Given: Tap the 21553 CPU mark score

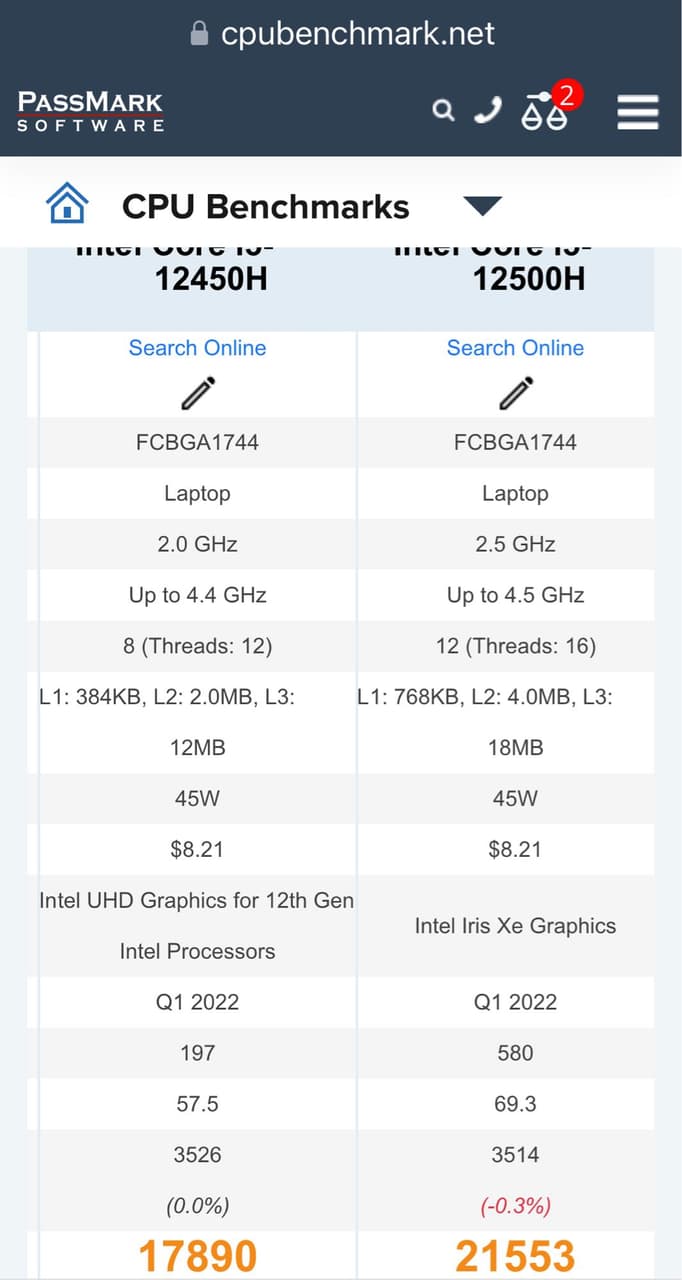Looking at the screenshot, I should pyautogui.click(x=515, y=1257).
